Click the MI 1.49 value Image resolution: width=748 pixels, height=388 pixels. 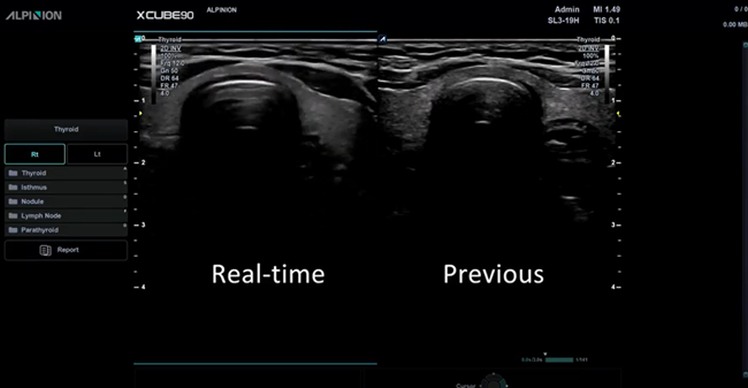(x=606, y=10)
